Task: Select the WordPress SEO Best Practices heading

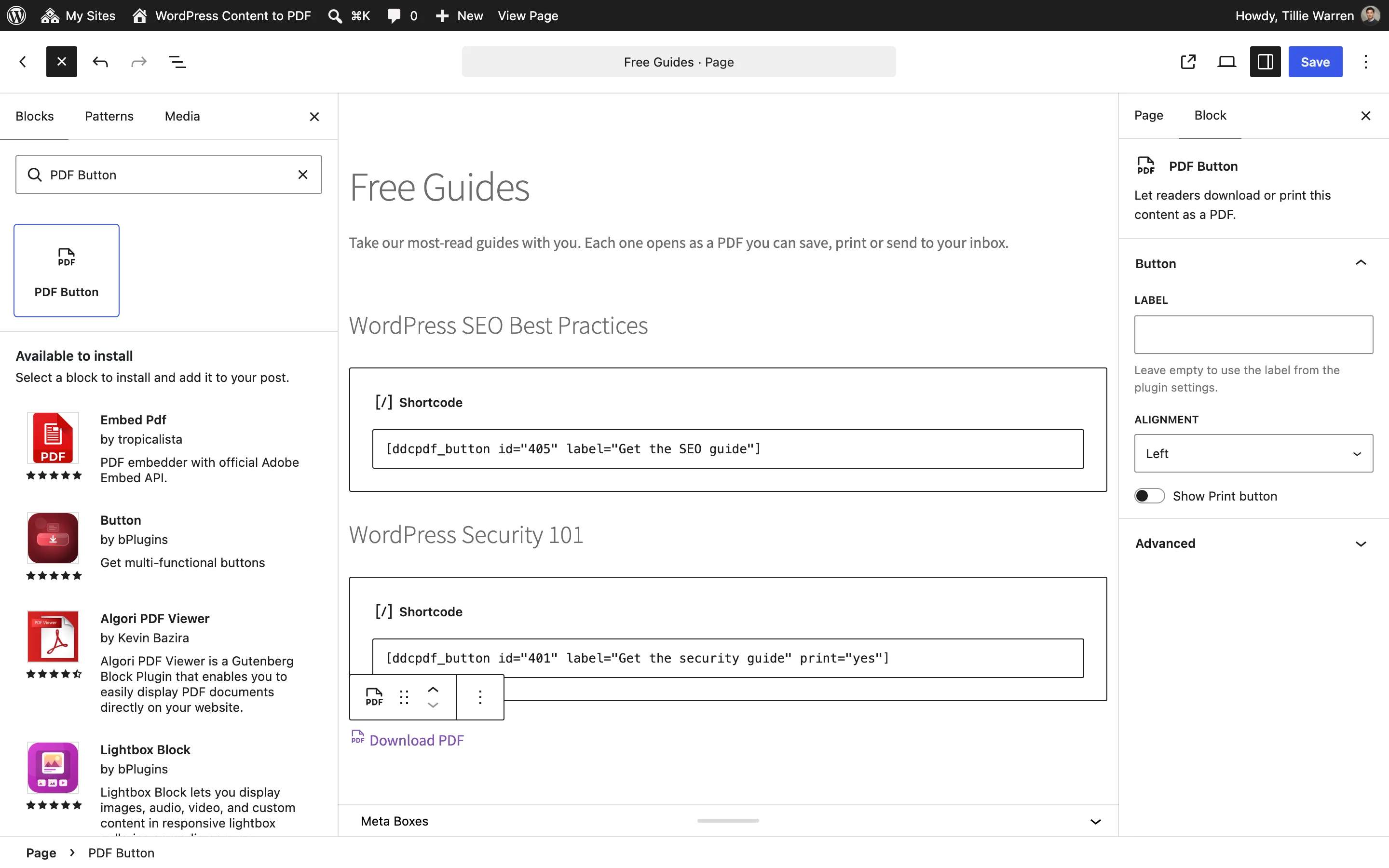Action: coord(498,325)
